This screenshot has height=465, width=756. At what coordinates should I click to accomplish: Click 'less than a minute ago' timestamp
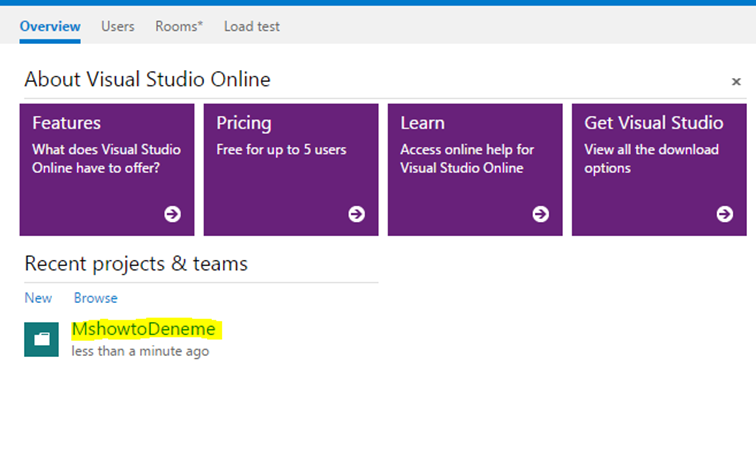[x=140, y=351]
